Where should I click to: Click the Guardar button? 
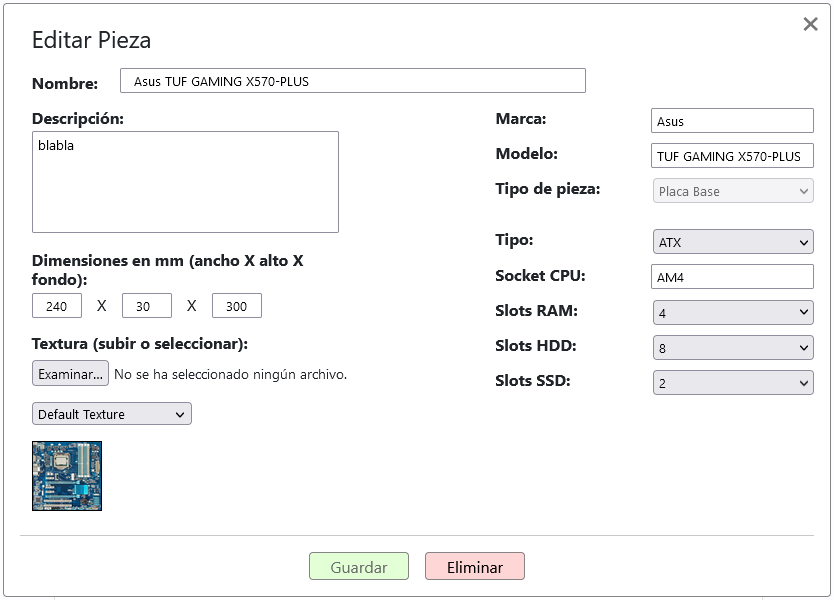[x=359, y=566]
